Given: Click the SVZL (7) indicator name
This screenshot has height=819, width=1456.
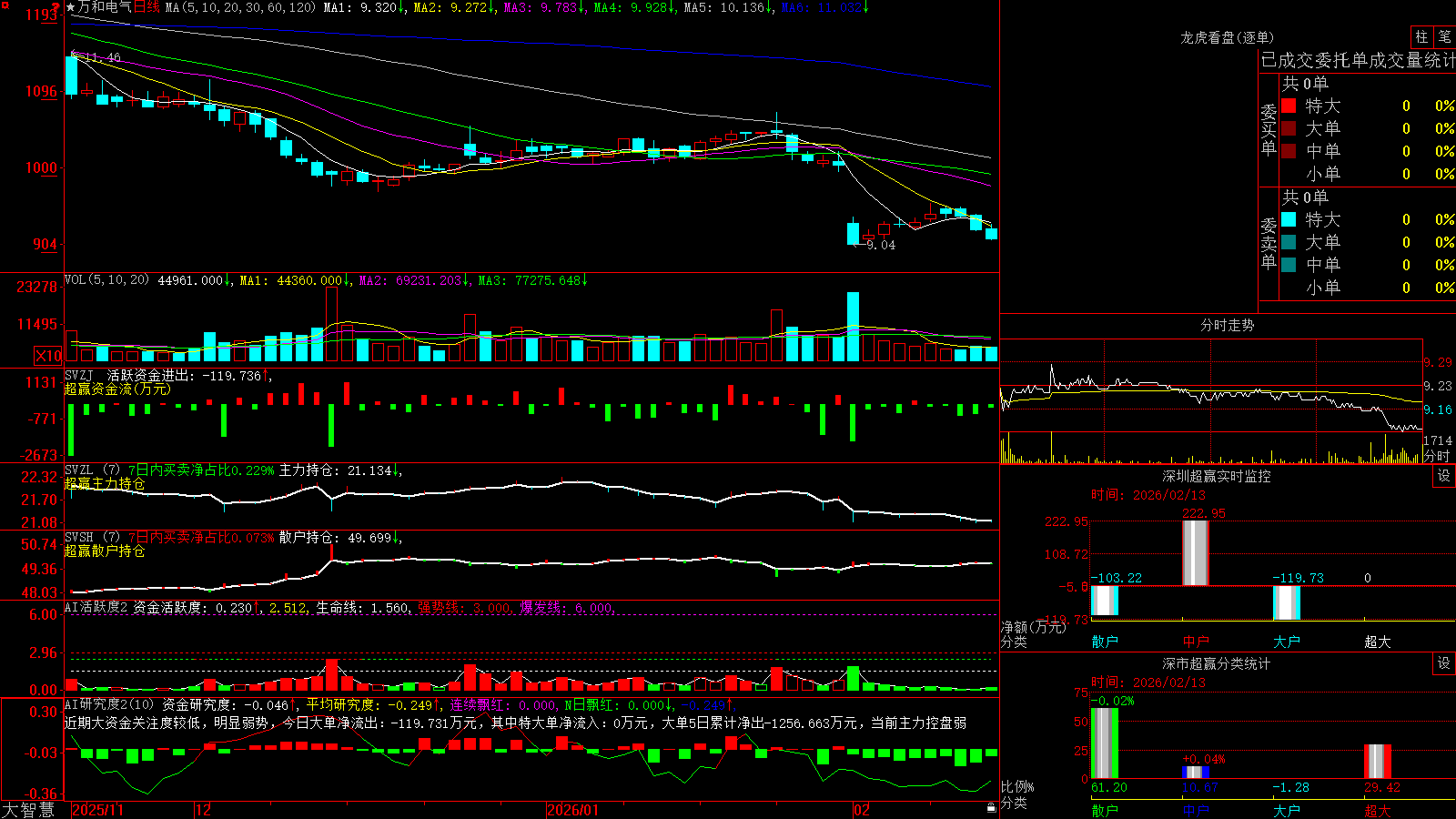Looking at the screenshot, I should (x=92, y=470).
